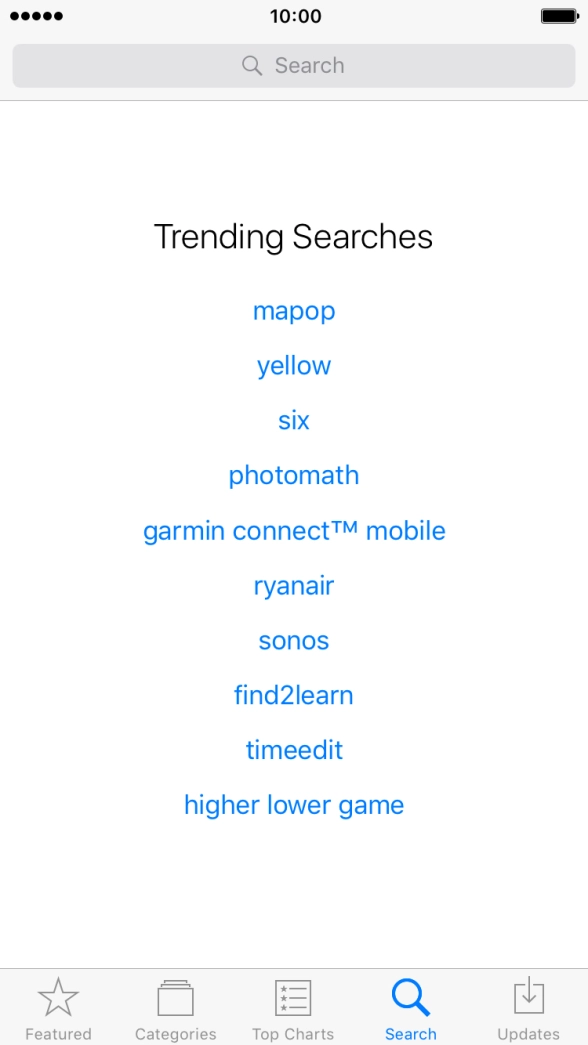The height and width of the screenshot is (1045, 588).
Task: Switch to the Top Charts tab
Action: pyautogui.click(x=293, y=1008)
